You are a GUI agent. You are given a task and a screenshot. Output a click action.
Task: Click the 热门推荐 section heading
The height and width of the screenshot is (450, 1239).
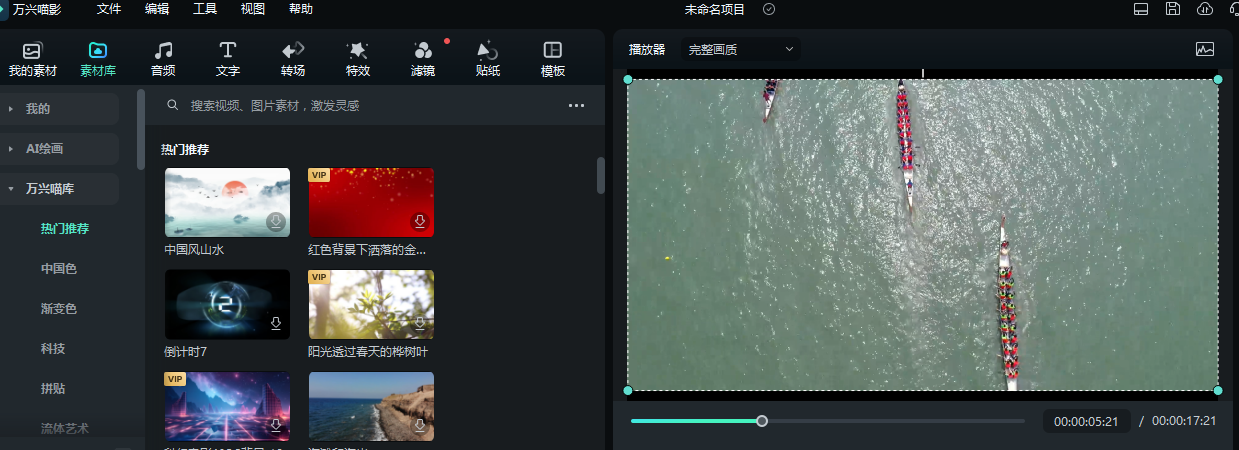coord(185,149)
